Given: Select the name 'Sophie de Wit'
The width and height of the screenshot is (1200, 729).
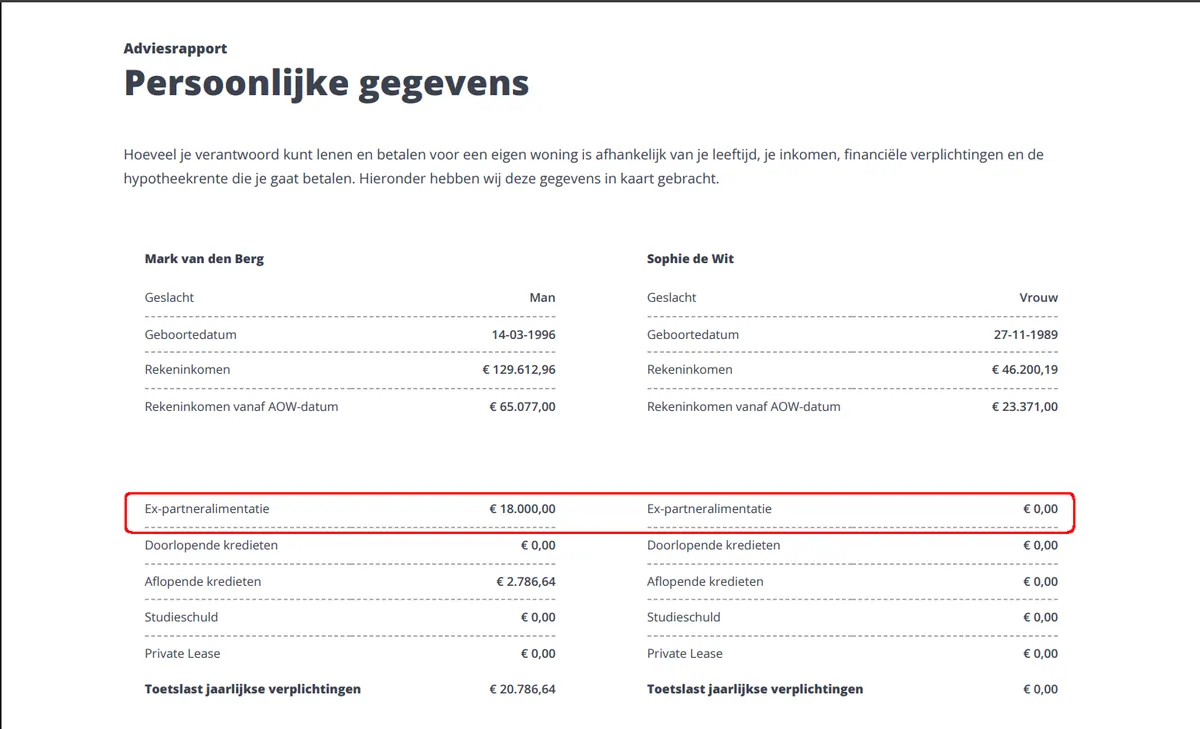Looking at the screenshot, I should point(690,259).
